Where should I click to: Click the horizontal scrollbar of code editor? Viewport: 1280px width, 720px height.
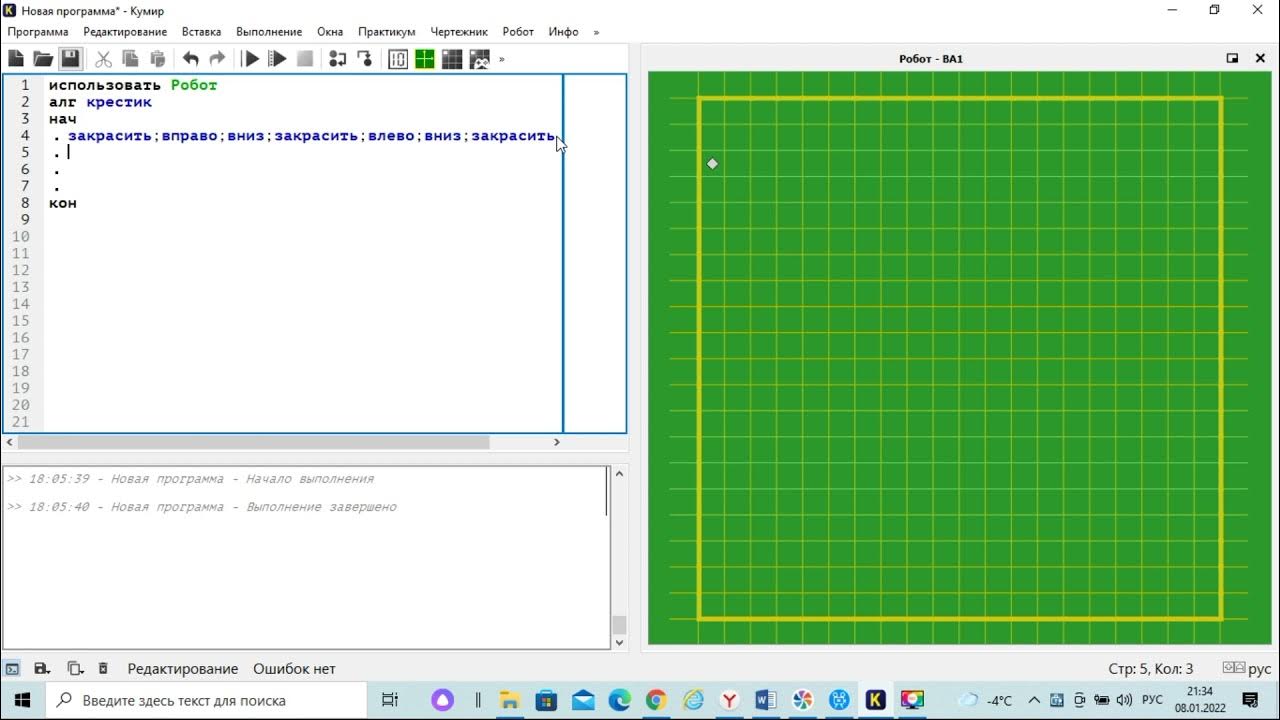[253, 442]
